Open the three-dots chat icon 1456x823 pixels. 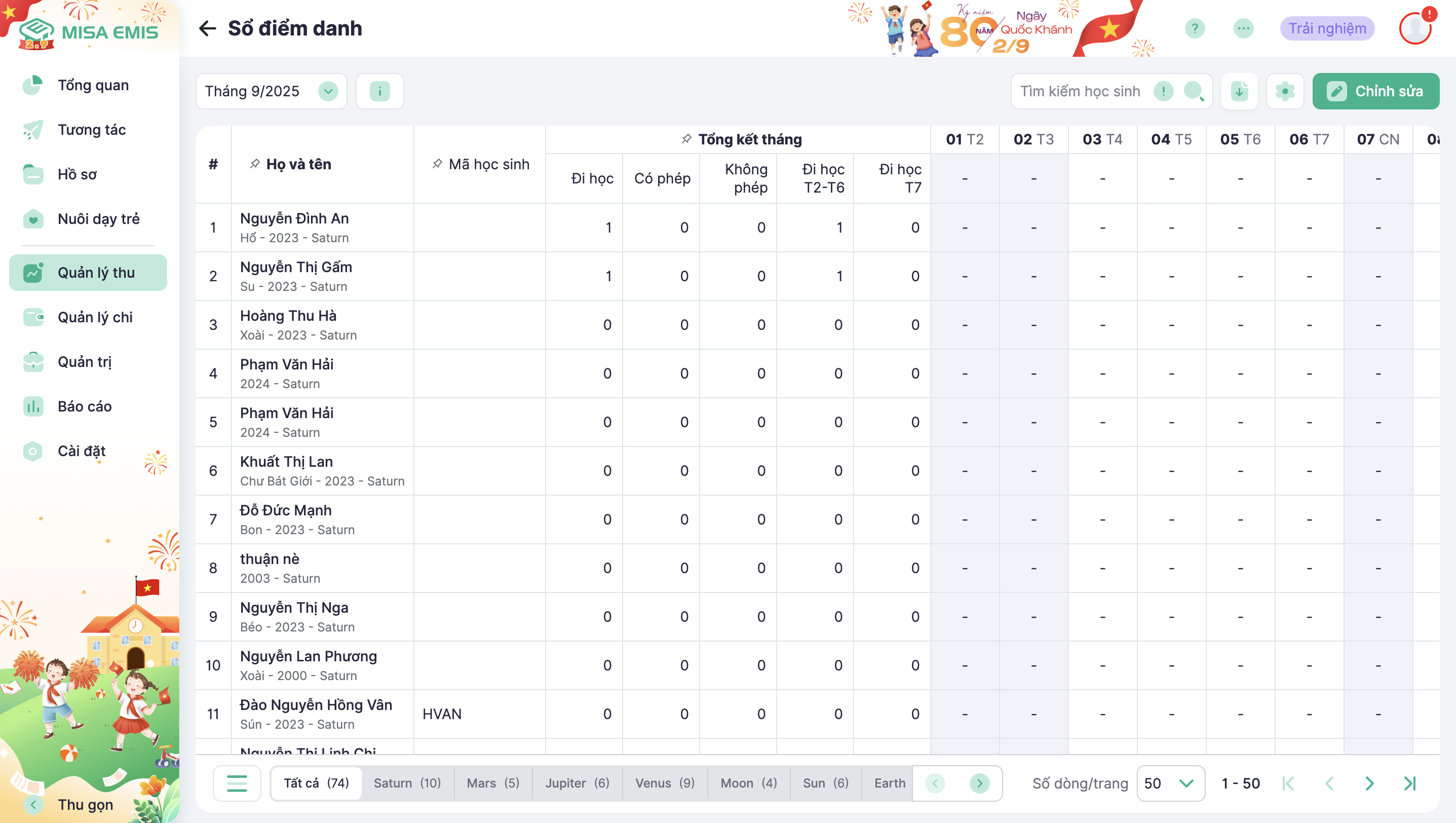1243,28
